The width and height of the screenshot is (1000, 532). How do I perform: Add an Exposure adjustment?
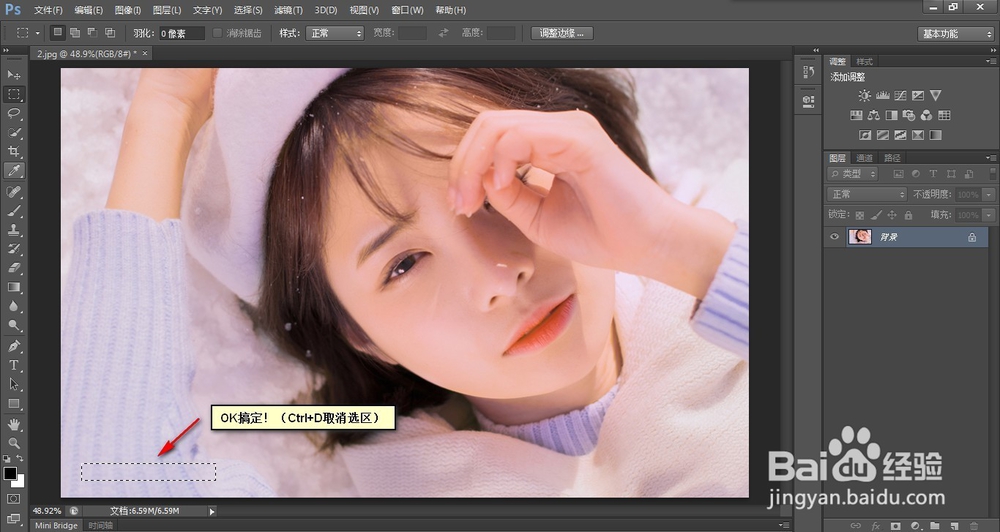pos(918,96)
